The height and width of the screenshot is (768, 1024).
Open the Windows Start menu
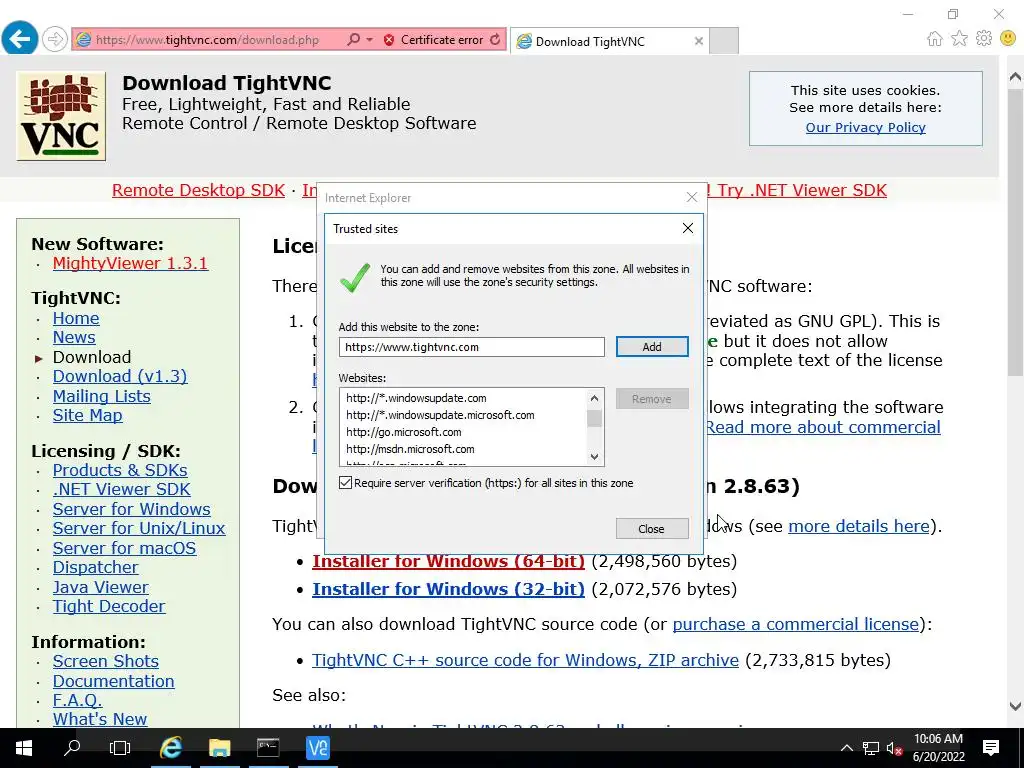tap(24, 748)
